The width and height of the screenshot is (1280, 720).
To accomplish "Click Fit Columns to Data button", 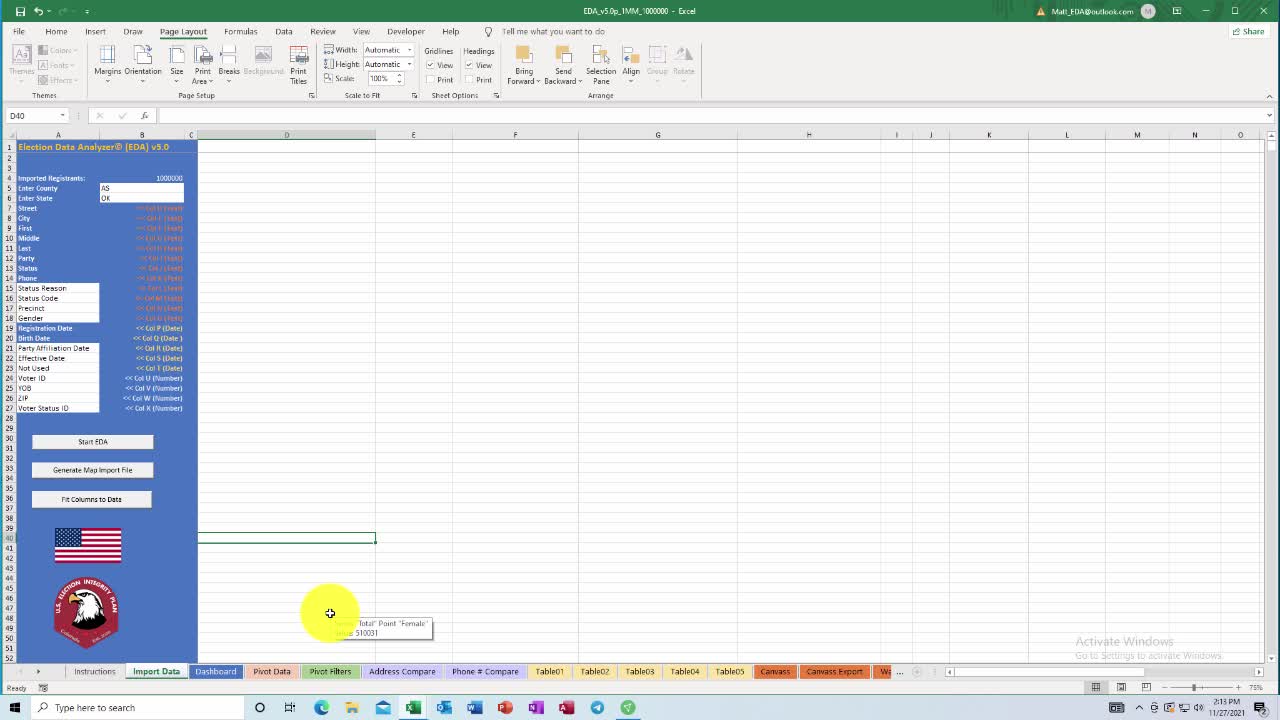I will (91, 499).
